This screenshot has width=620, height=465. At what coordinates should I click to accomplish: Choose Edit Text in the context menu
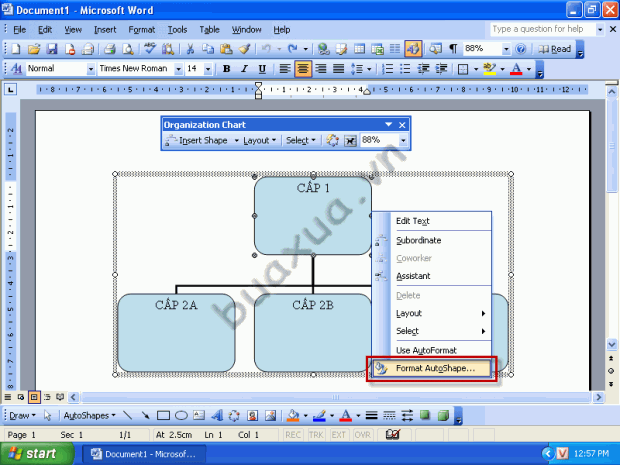point(432,221)
